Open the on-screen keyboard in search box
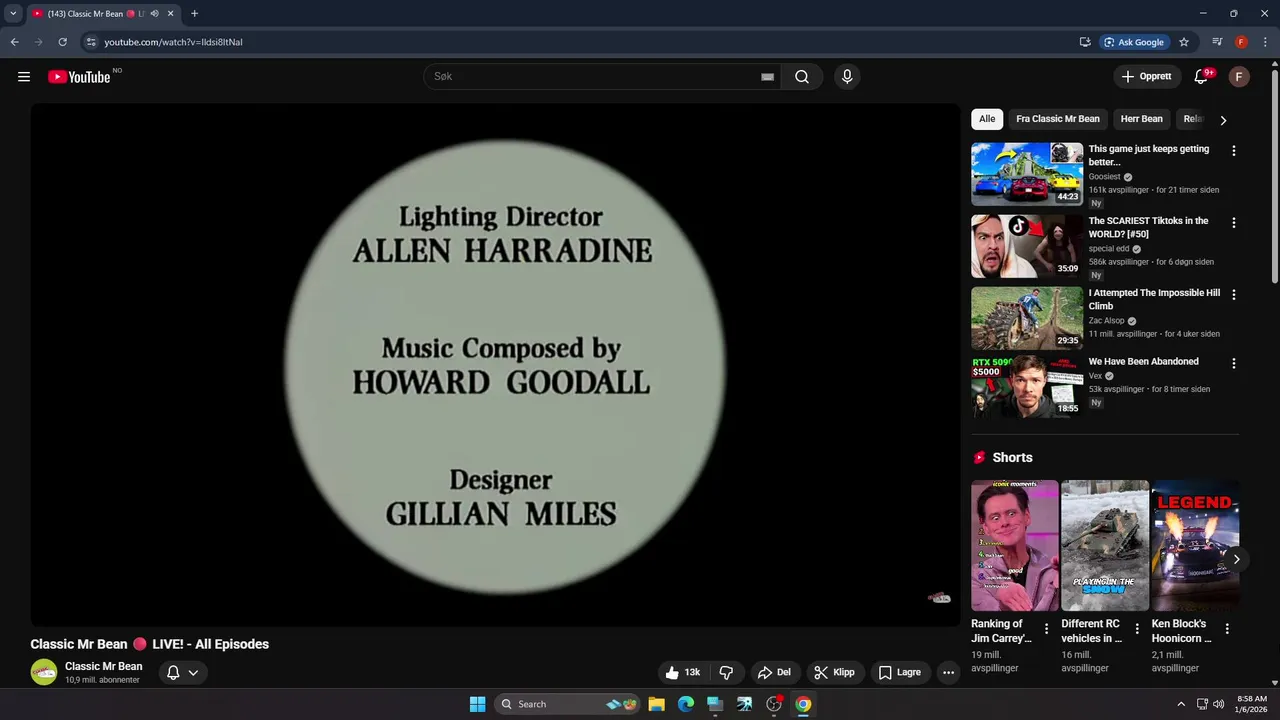 point(768,77)
